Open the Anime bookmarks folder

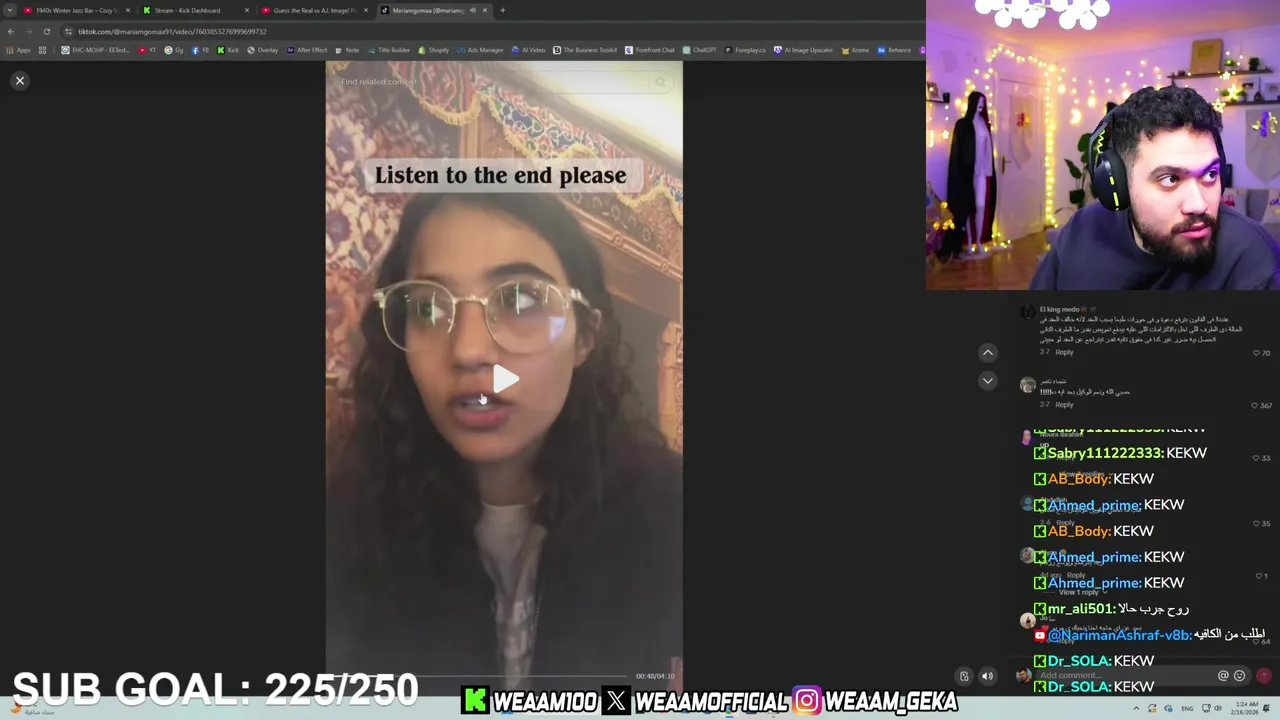(855, 50)
